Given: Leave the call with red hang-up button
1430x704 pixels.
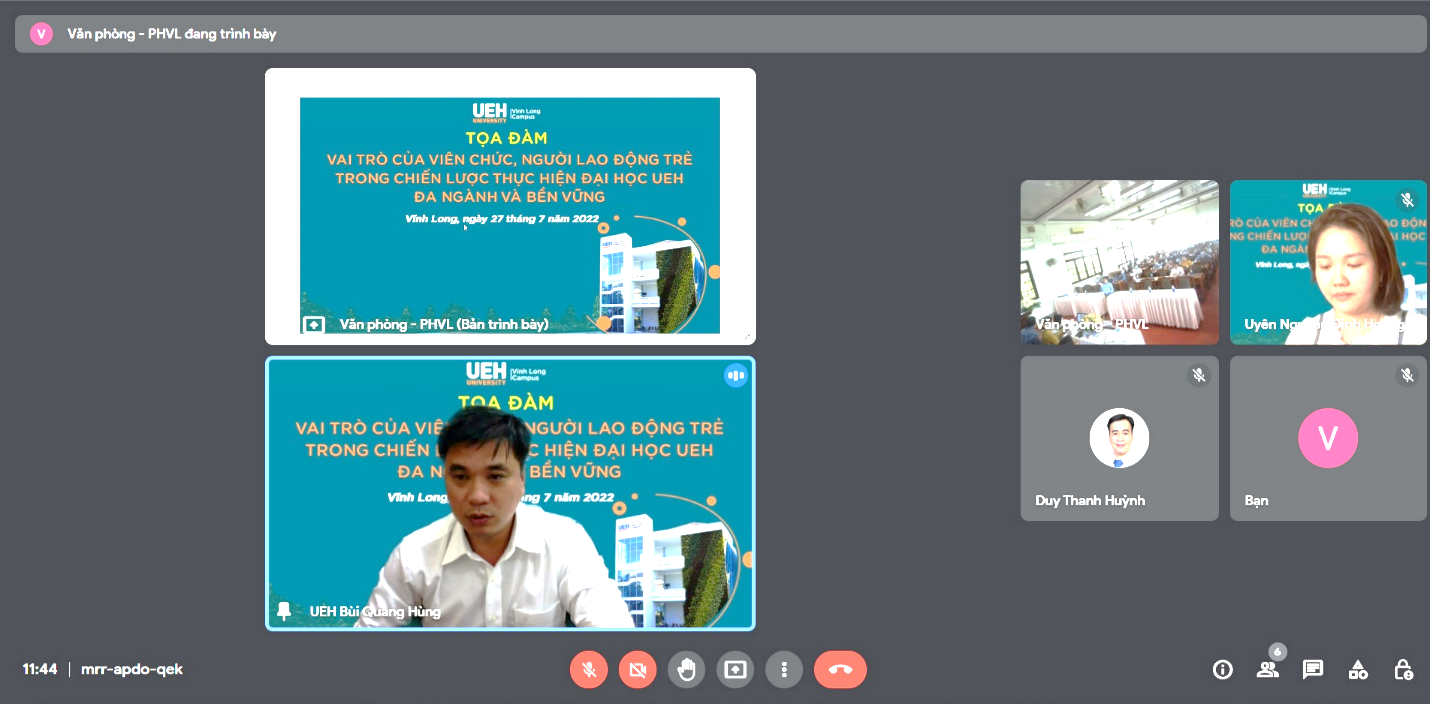Looking at the screenshot, I should 840,670.
